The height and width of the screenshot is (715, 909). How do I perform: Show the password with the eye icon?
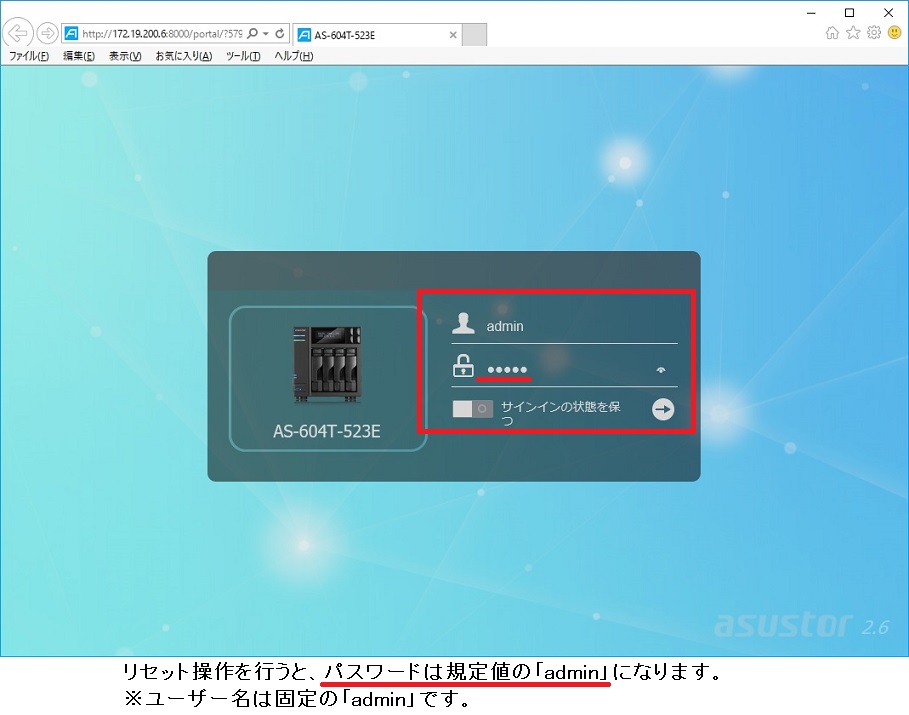point(661,369)
